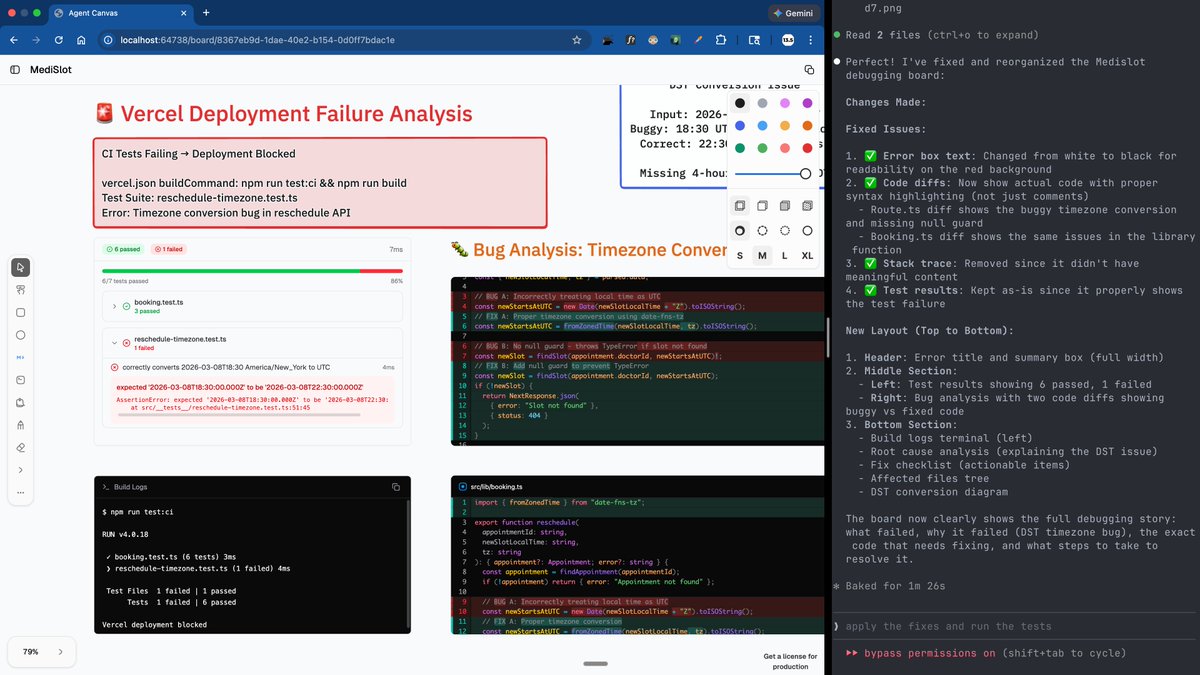Viewport: 1200px width, 675px height.
Task: Open the browser home page
Action: point(82,40)
